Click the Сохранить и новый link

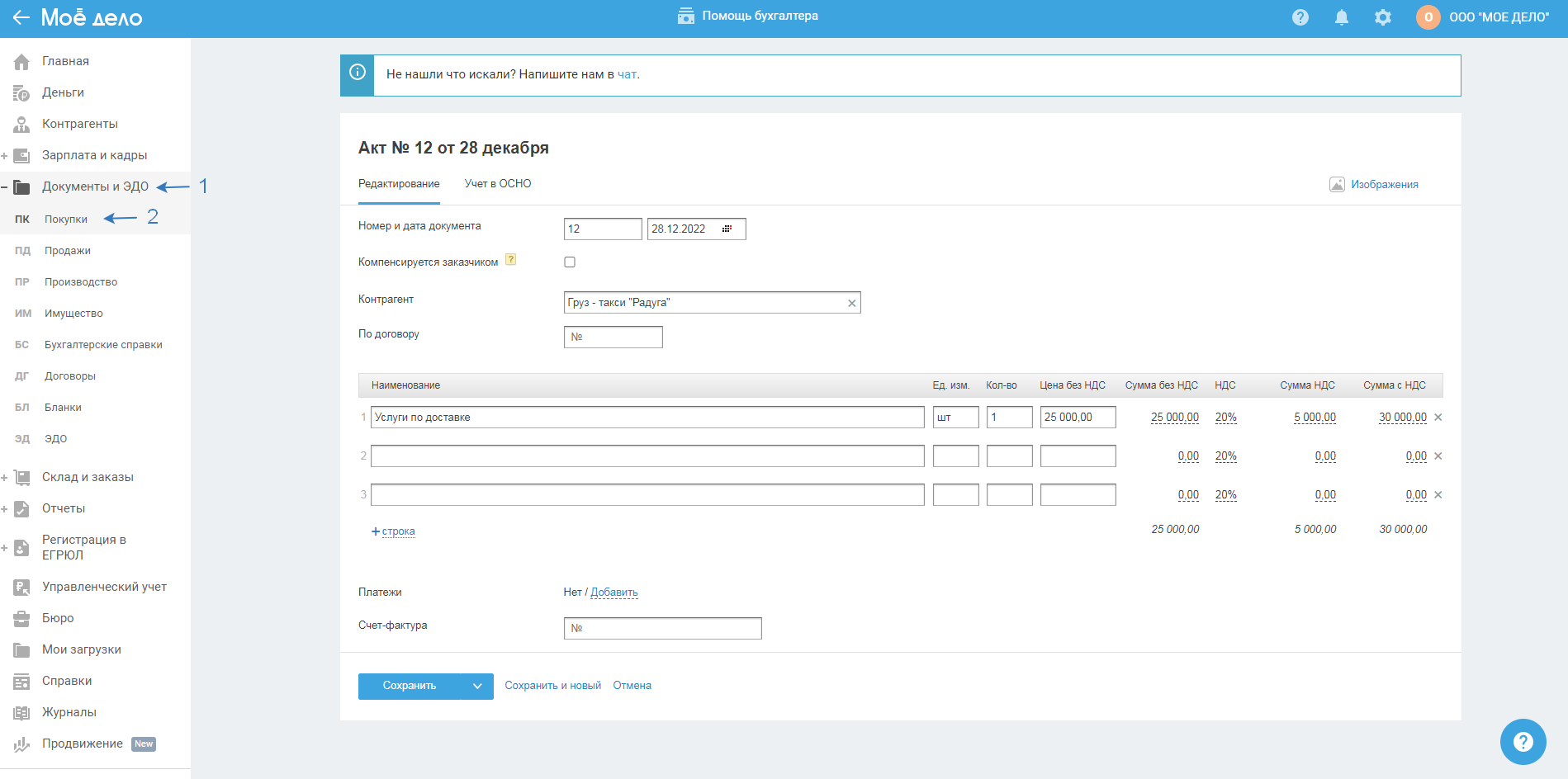click(x=552, y=686)
